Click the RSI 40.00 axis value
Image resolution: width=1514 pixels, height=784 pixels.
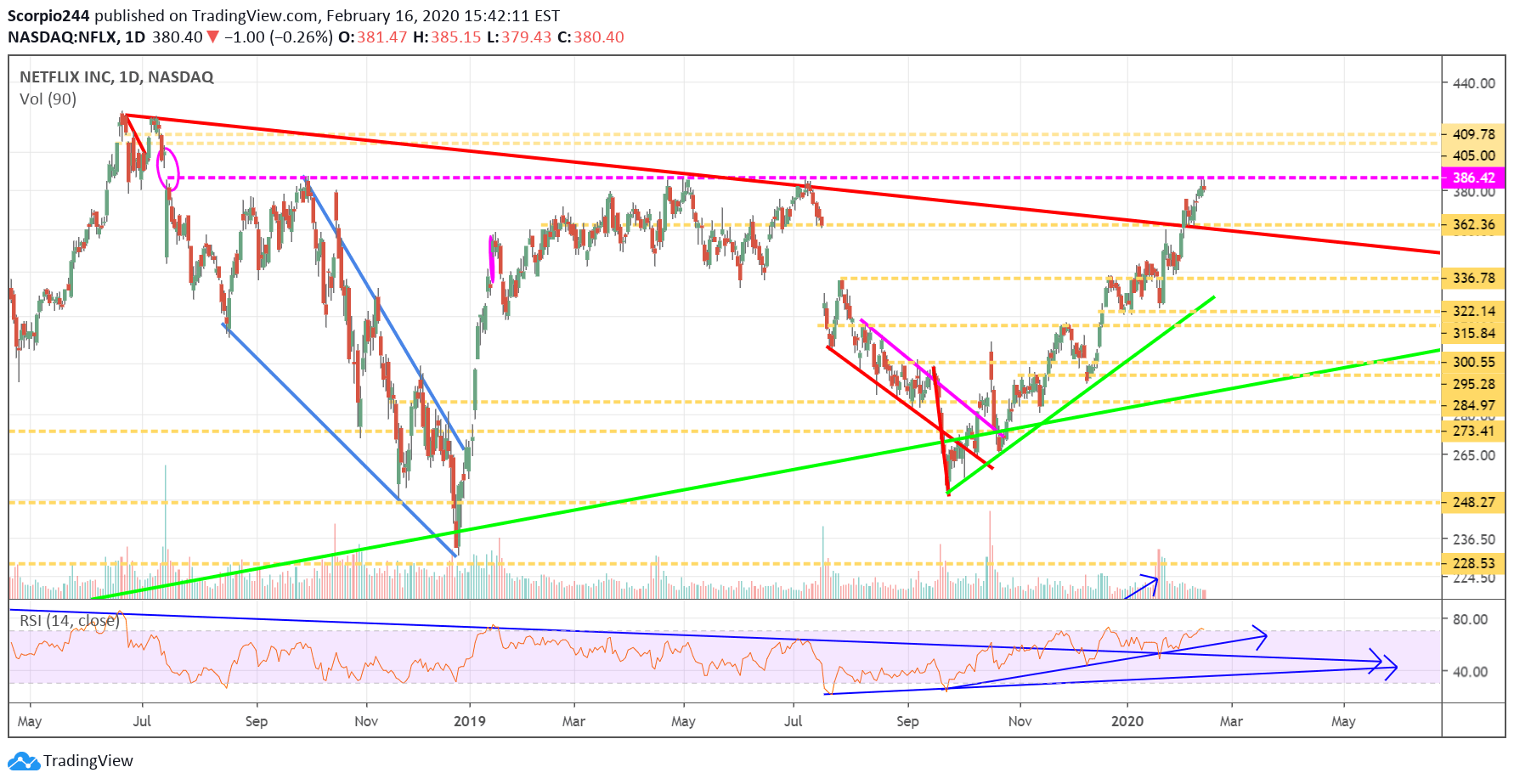1470,672
